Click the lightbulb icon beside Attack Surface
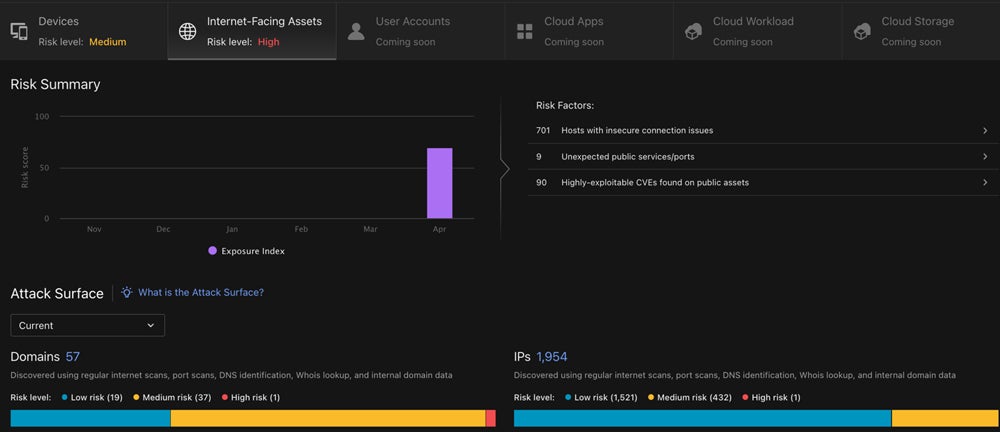This screenshot has width=1000, height=432. (127, 293)
